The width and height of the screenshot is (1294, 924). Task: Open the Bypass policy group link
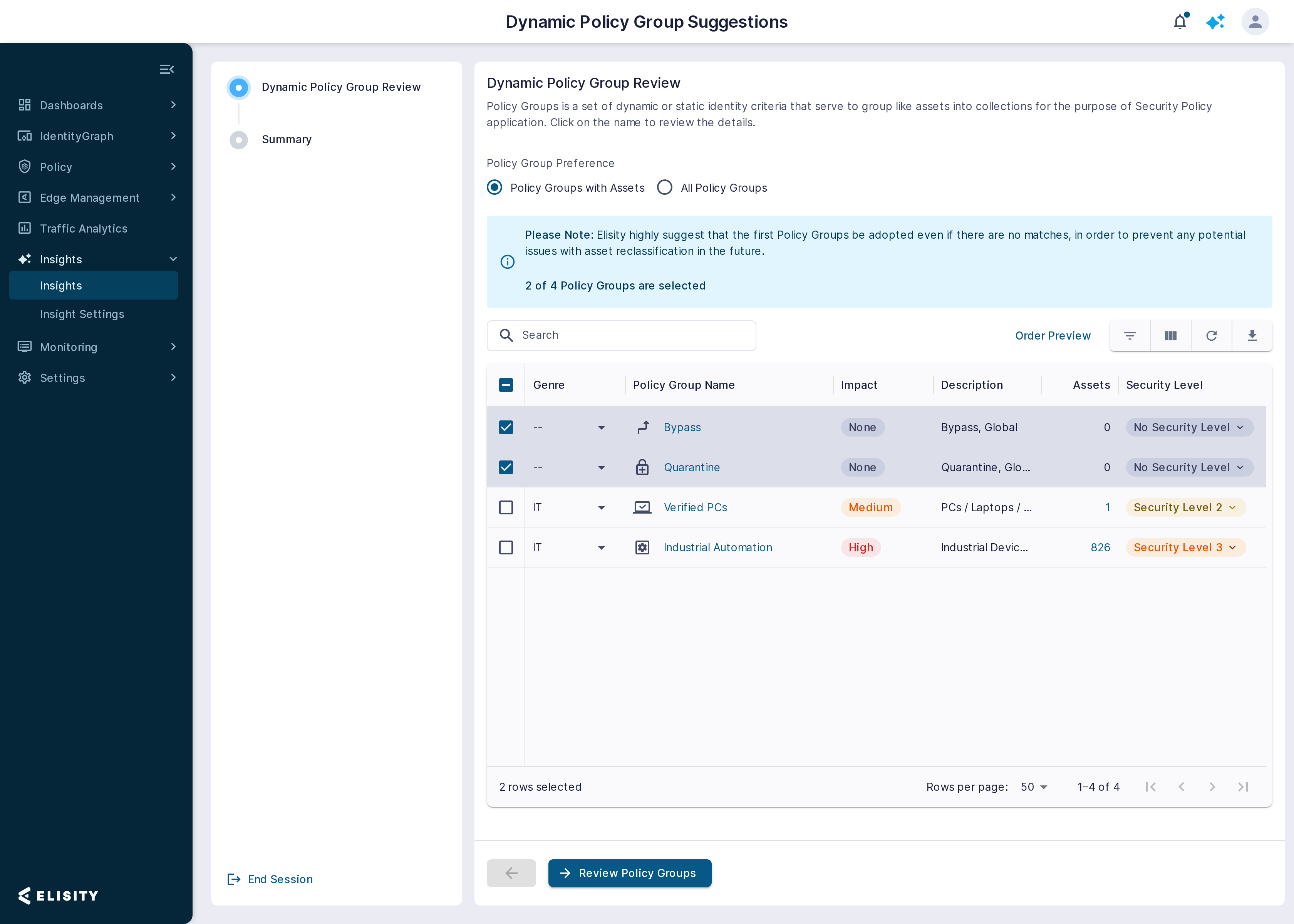pyautogui.click(x=682, y=427)
